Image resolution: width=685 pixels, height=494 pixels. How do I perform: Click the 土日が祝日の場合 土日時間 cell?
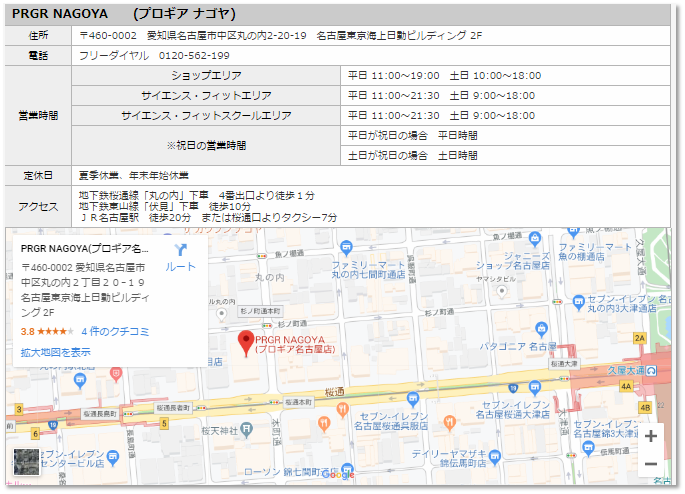coord(505,155)
